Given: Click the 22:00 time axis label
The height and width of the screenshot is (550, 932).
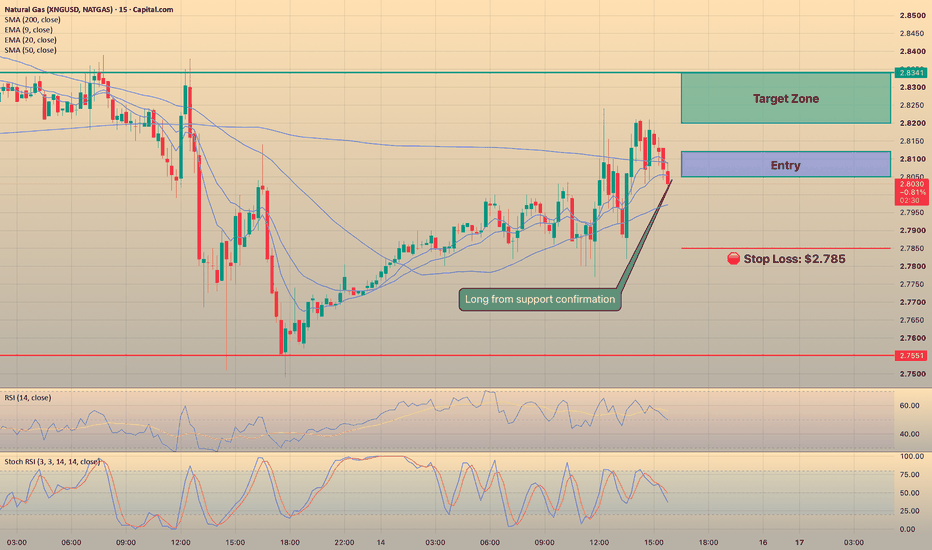Looking at the screenshot, I should [344, 542].
